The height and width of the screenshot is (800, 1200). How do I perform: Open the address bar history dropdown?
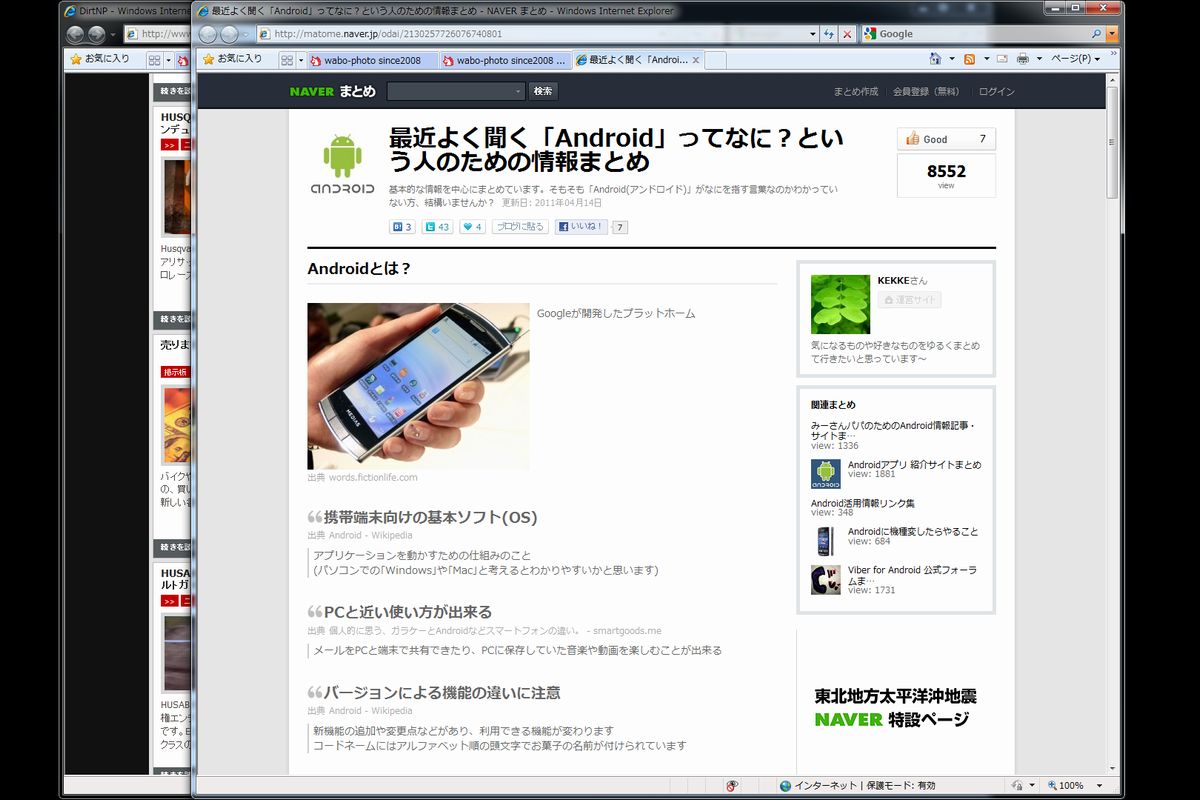pos(811,34)
